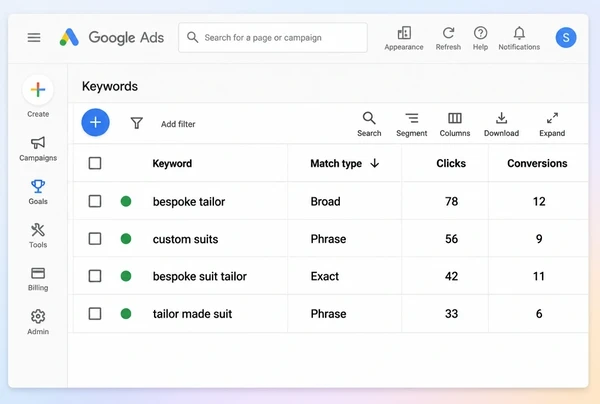
Task: Click the Exact match type cell
Action: point(324,276)
